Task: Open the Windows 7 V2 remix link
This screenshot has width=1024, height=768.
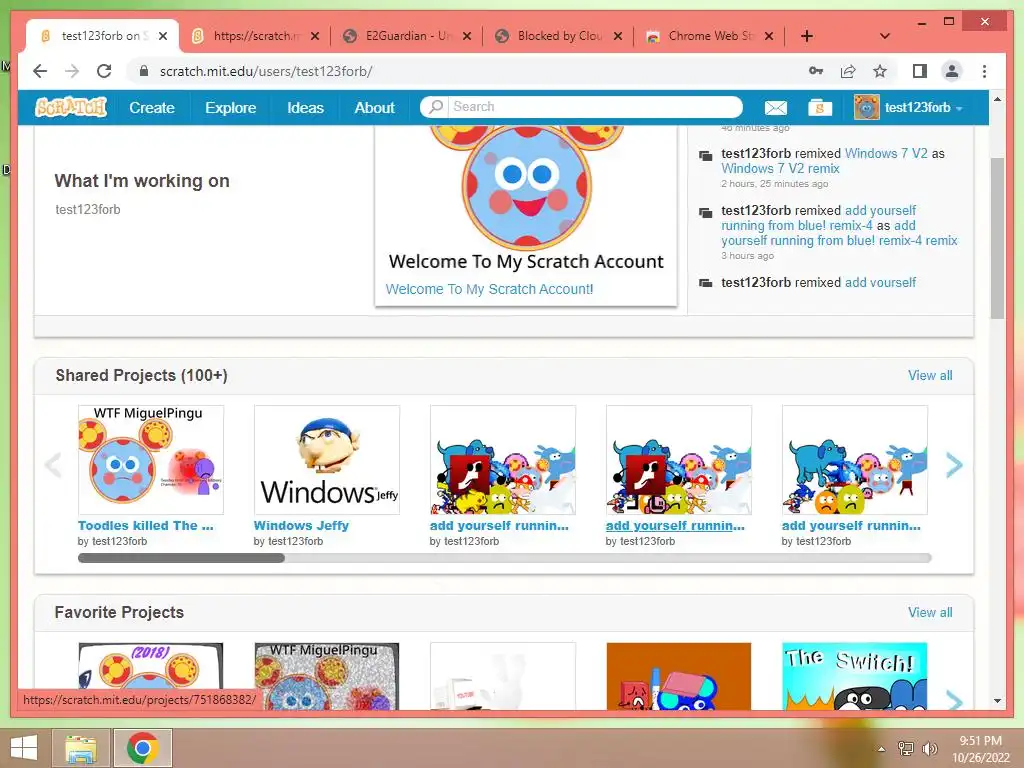Action: point(780,168)
